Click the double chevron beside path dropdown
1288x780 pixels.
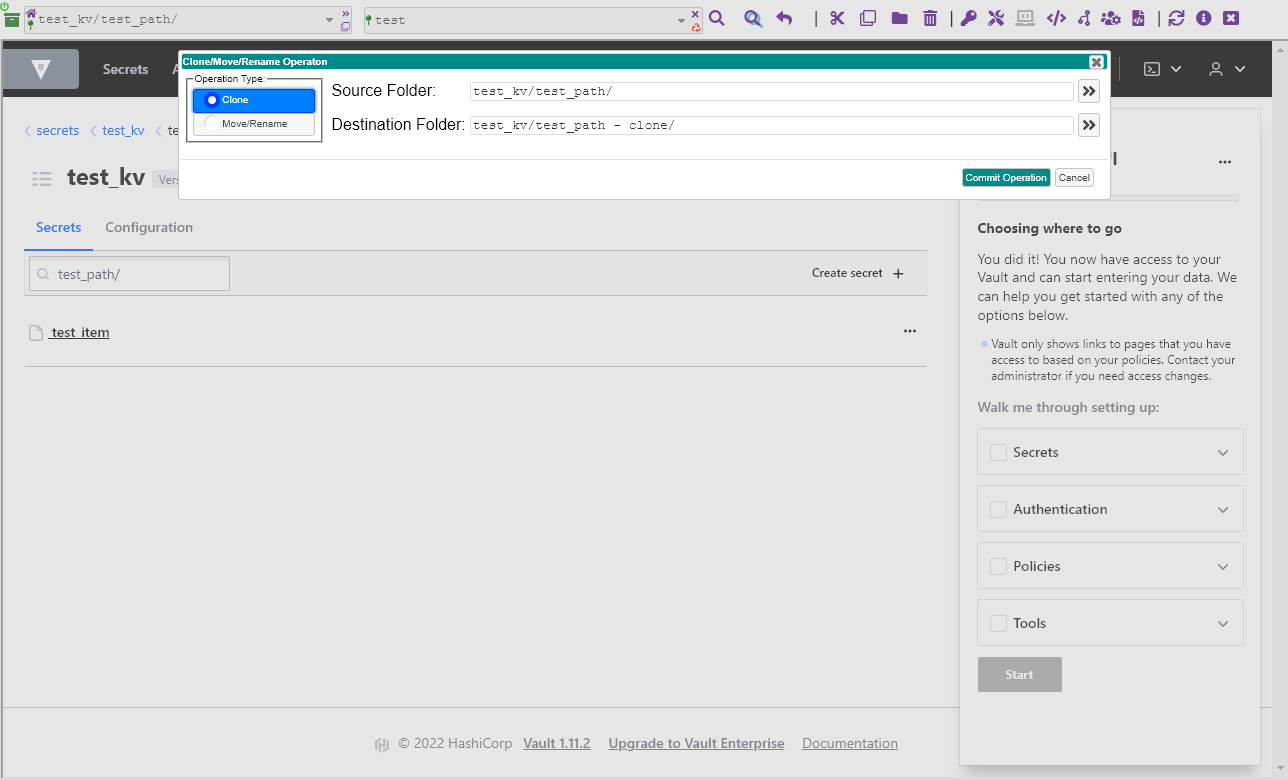point(346,14)
